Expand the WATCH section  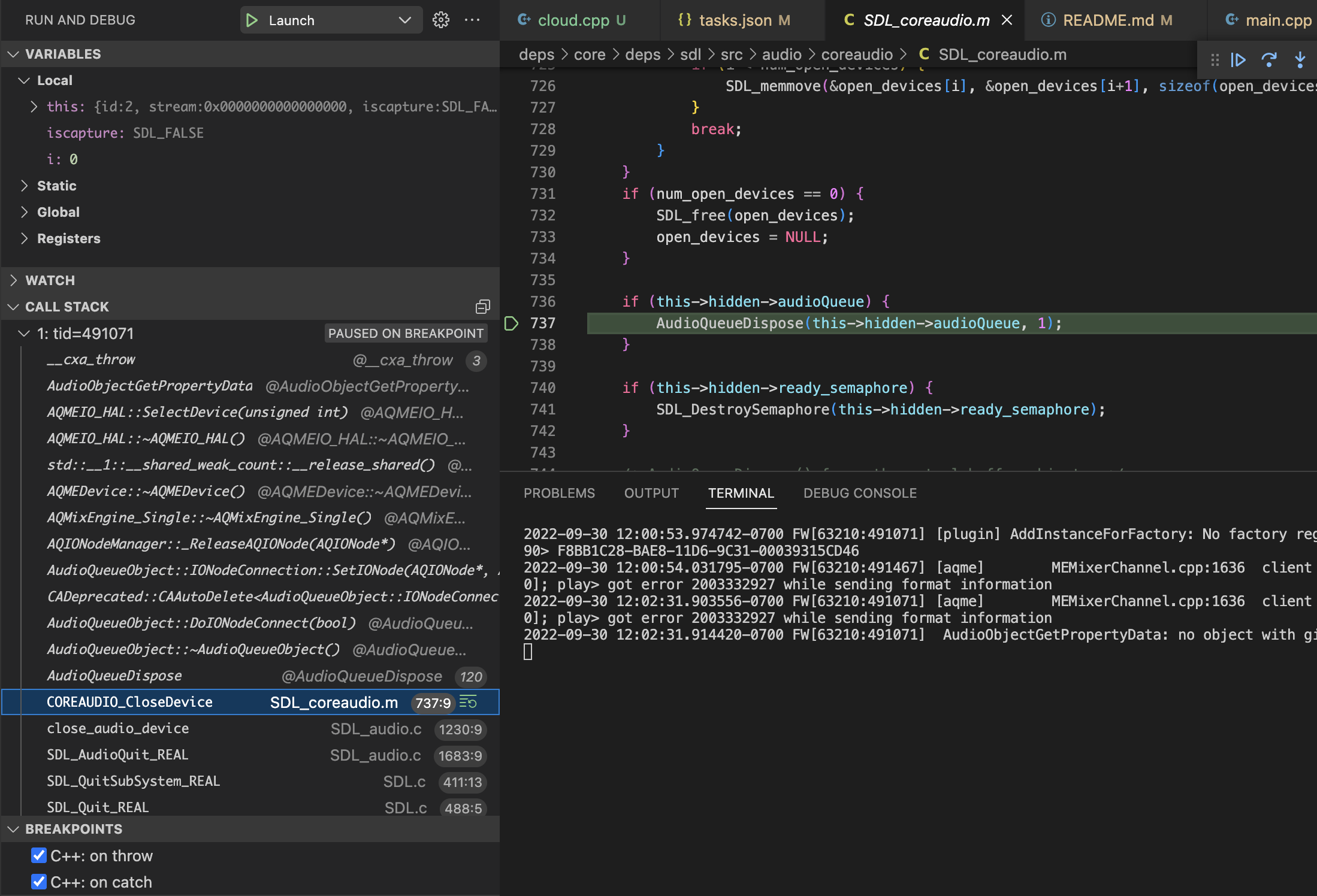tap(13, 280)
